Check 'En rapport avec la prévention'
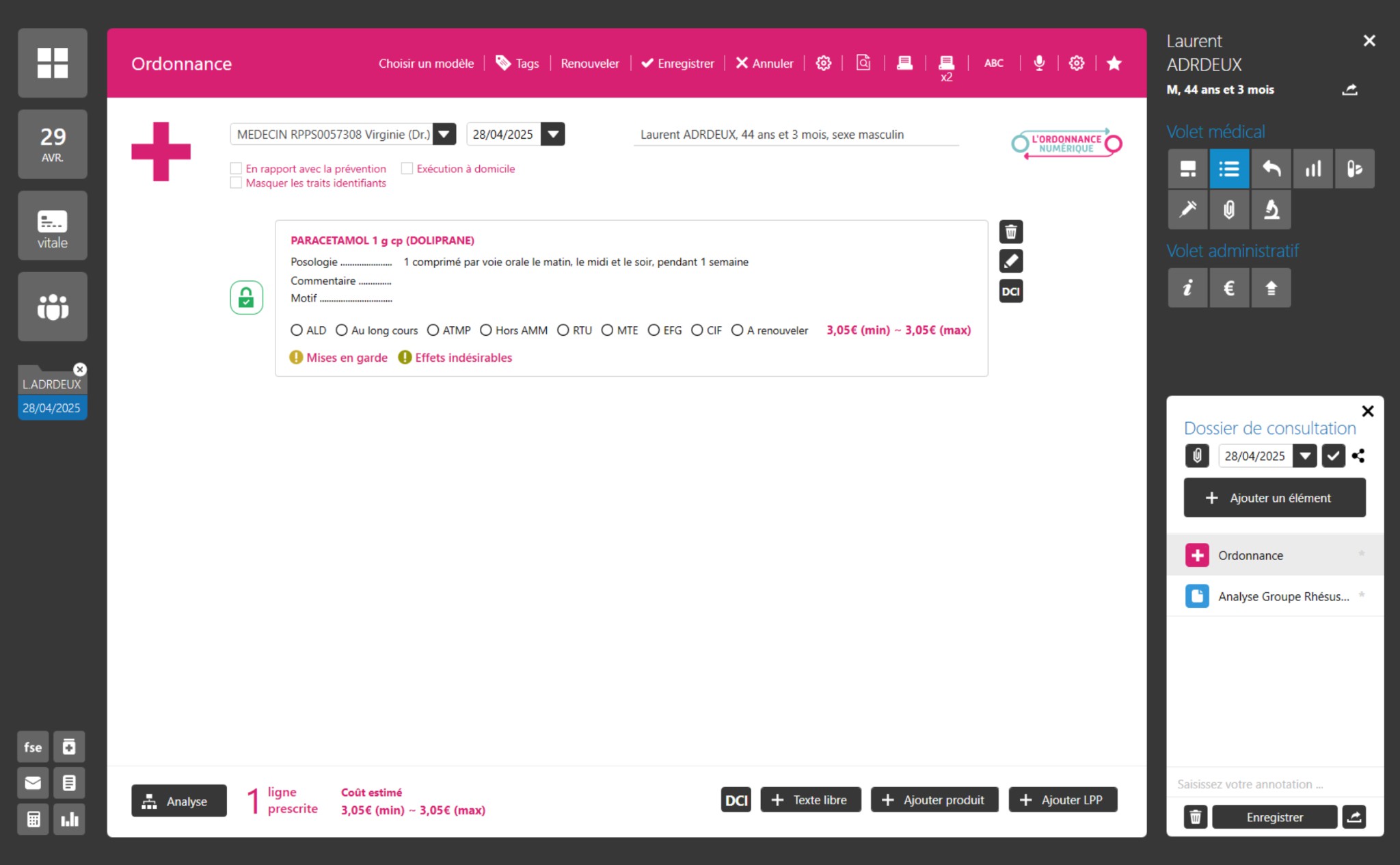 (237, 168)
